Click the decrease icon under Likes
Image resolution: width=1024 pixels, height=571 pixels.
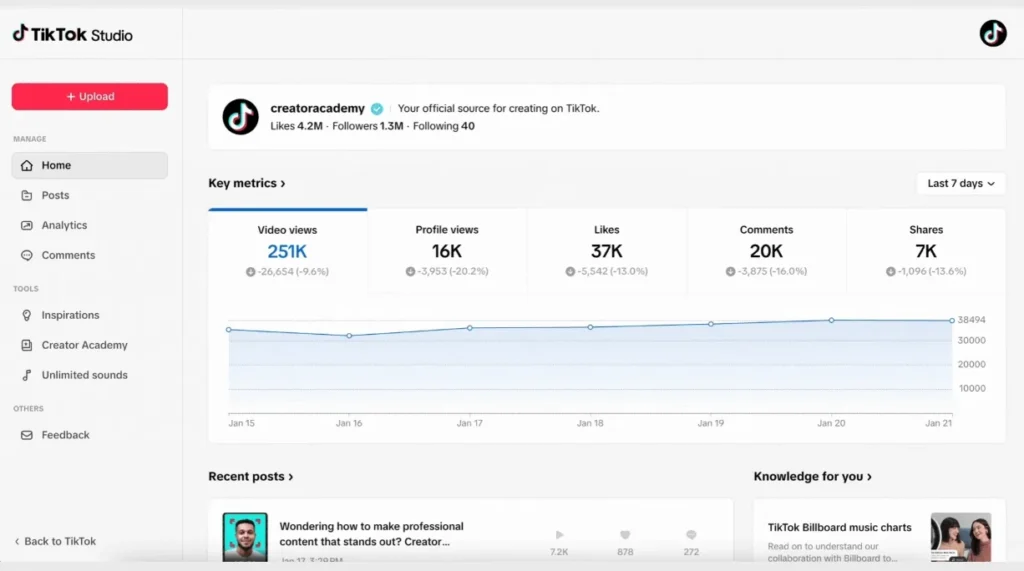[570, 271]
